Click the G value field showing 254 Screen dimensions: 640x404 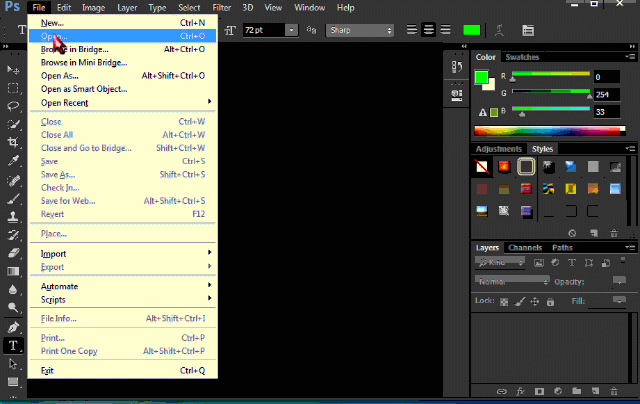(607, 95)
